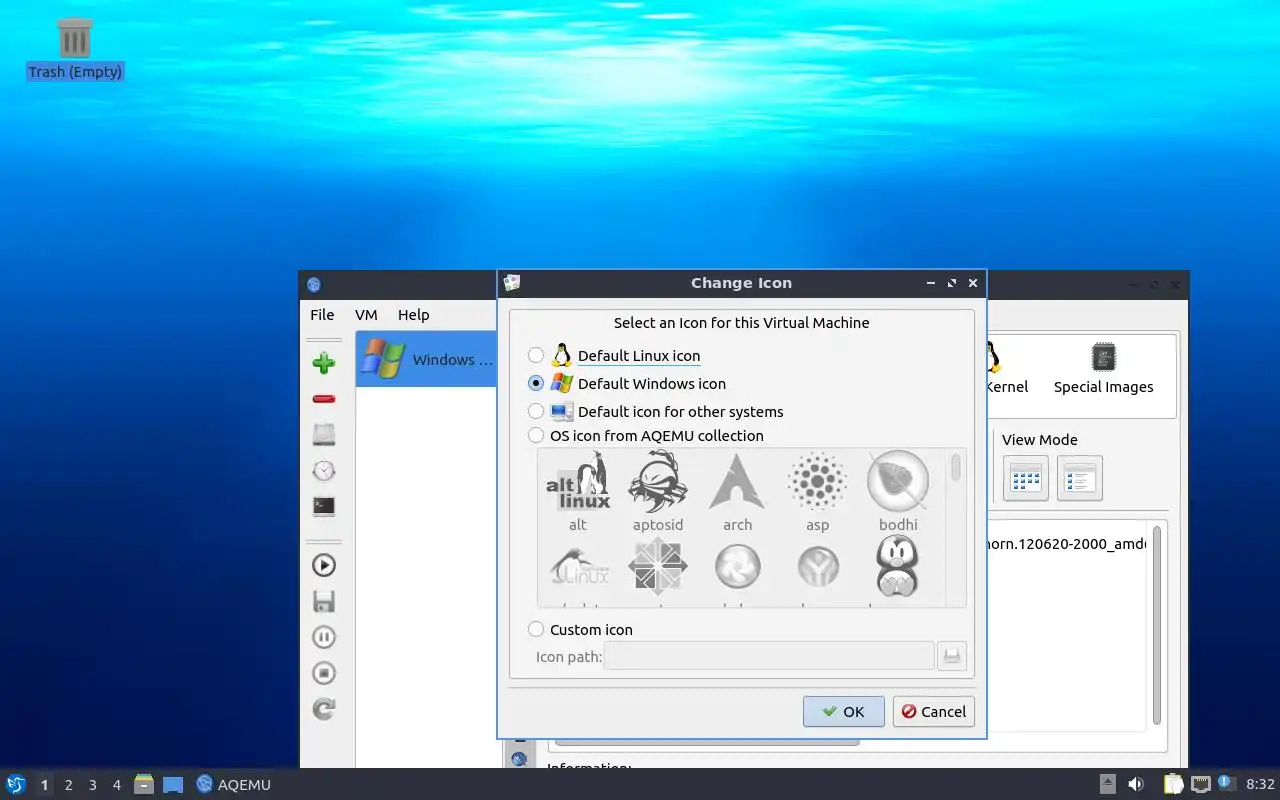Click the icon collection scrollbar
This screenshot has width=1280, height=800.
(x=956, y=467)
